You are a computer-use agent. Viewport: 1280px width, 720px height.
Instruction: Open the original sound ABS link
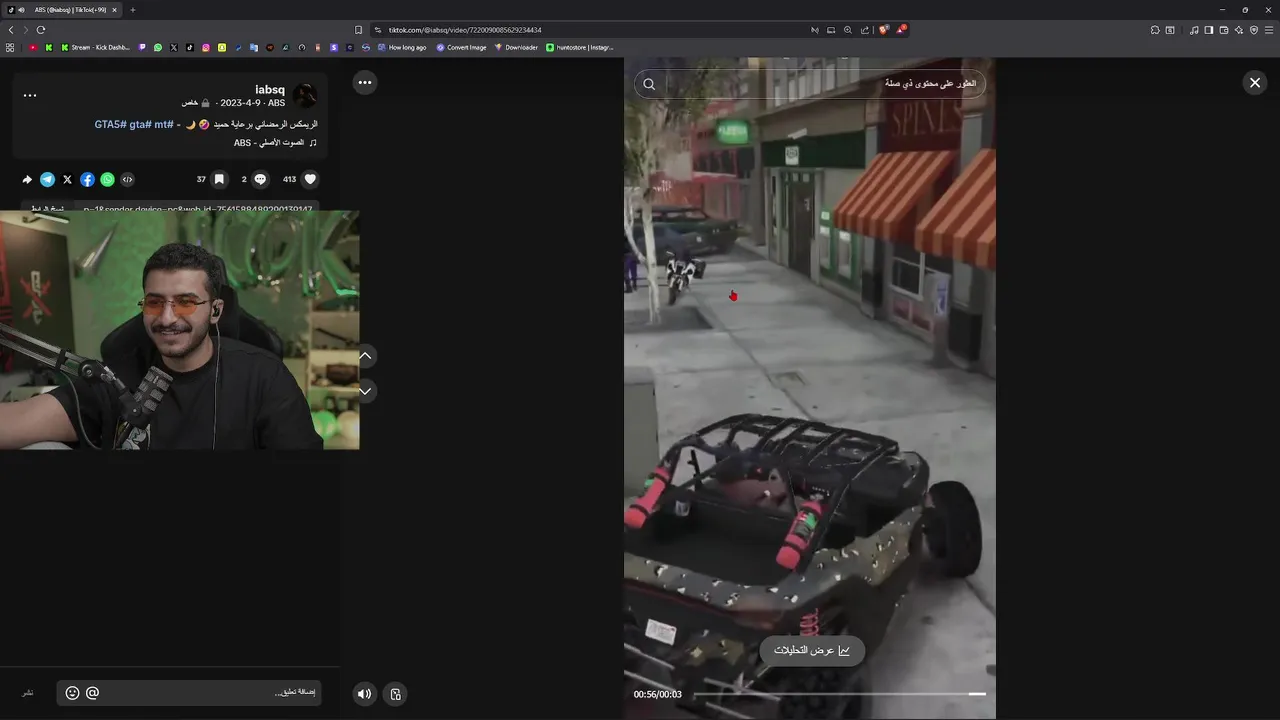pos(275,143)
